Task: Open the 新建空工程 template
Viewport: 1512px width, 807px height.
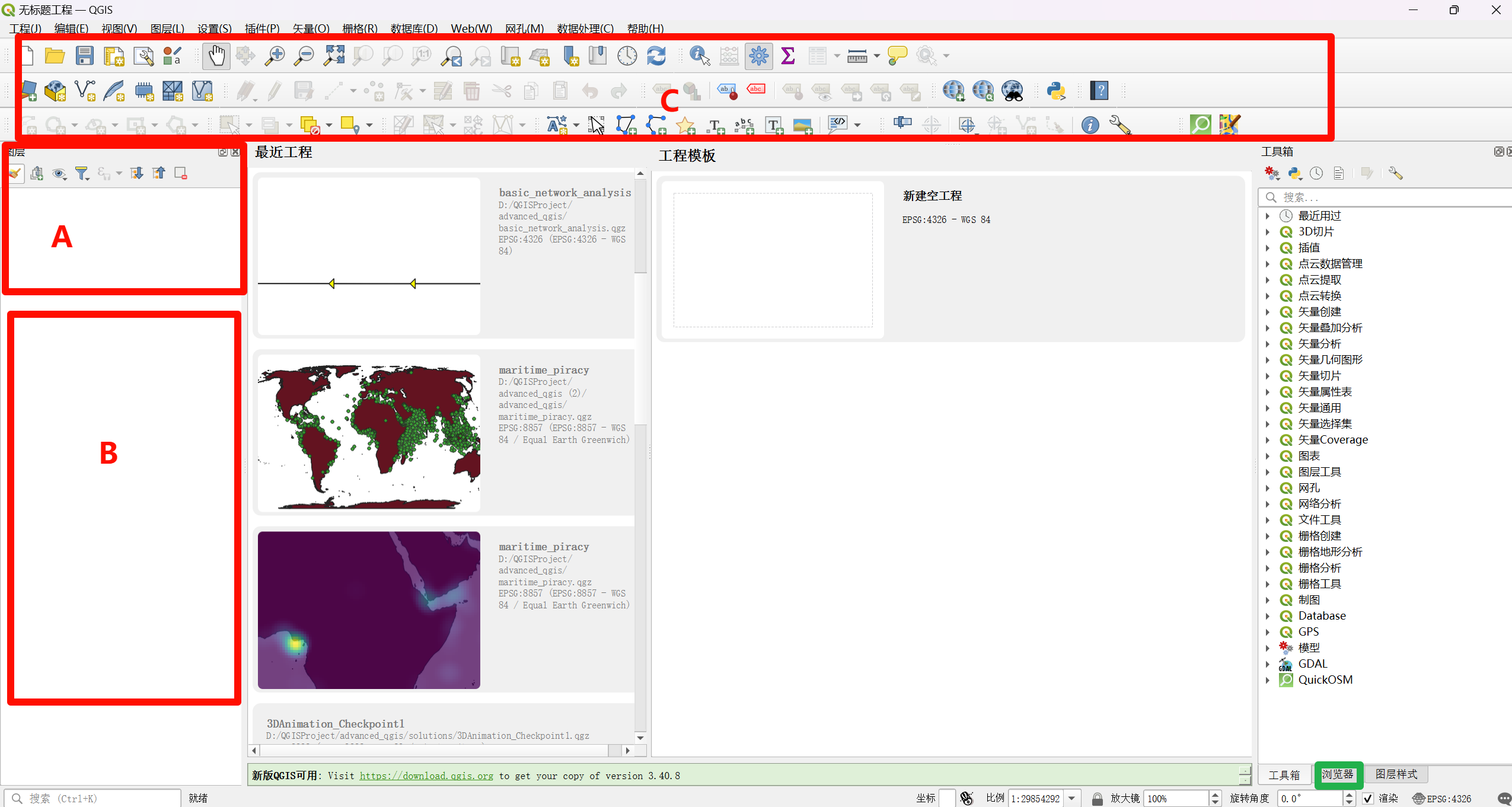Action: pyautogui.click(x=950, y=259)
